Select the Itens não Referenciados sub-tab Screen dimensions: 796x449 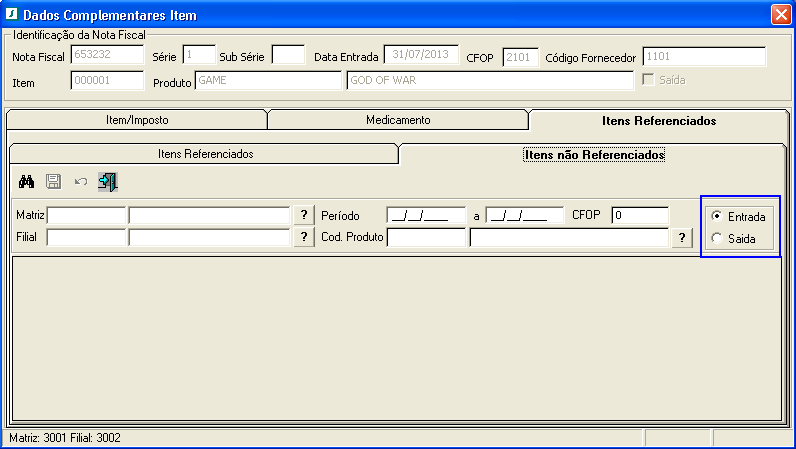point(594,155)
